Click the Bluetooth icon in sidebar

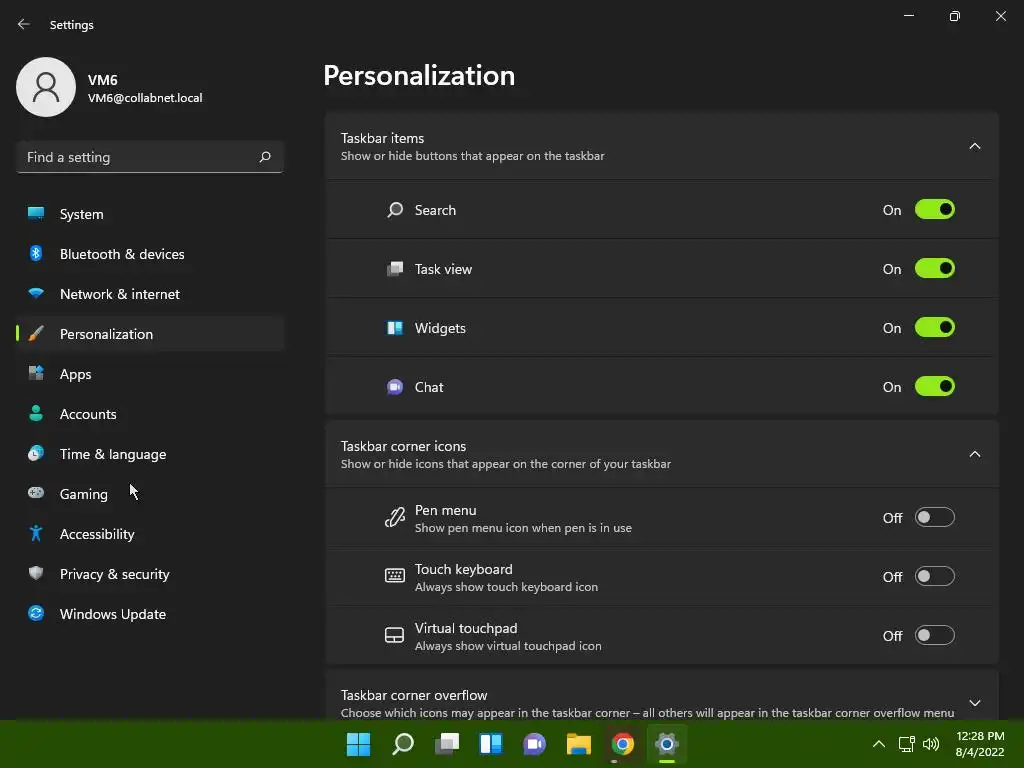click(x=36, y=253)
